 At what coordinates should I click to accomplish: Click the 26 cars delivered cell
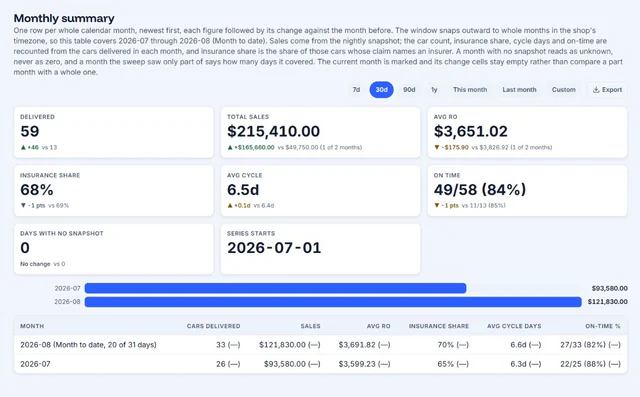228,364
